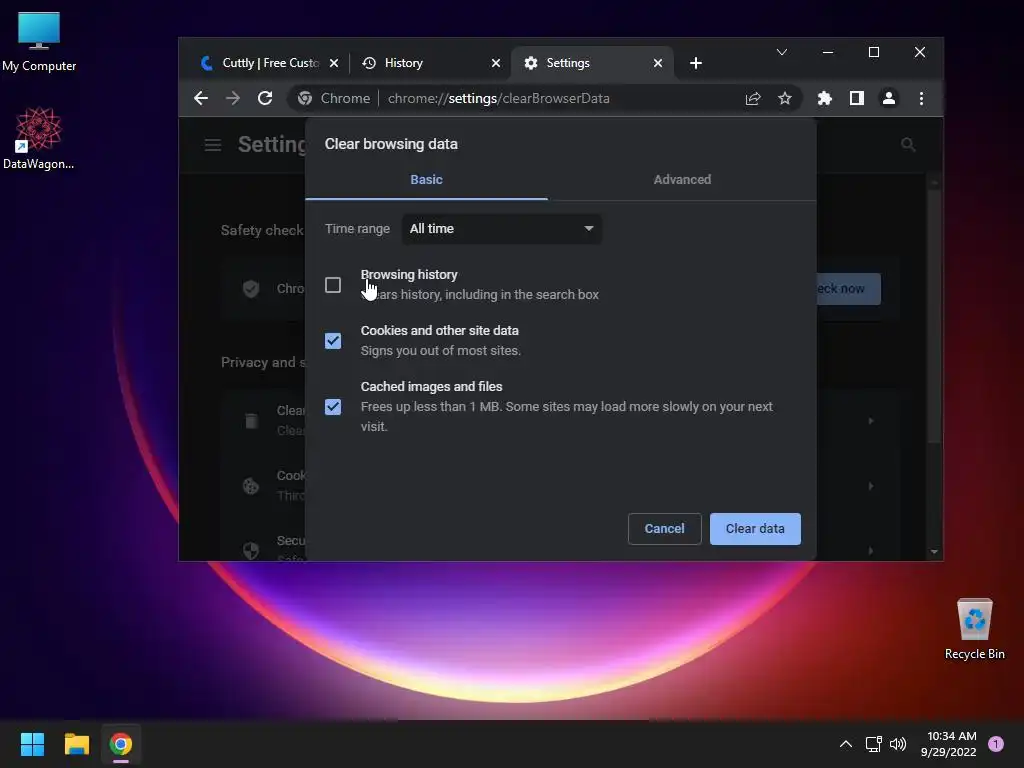Click the Clear data button
This screenshot has width=1024, height=768.
pos(755,529)
